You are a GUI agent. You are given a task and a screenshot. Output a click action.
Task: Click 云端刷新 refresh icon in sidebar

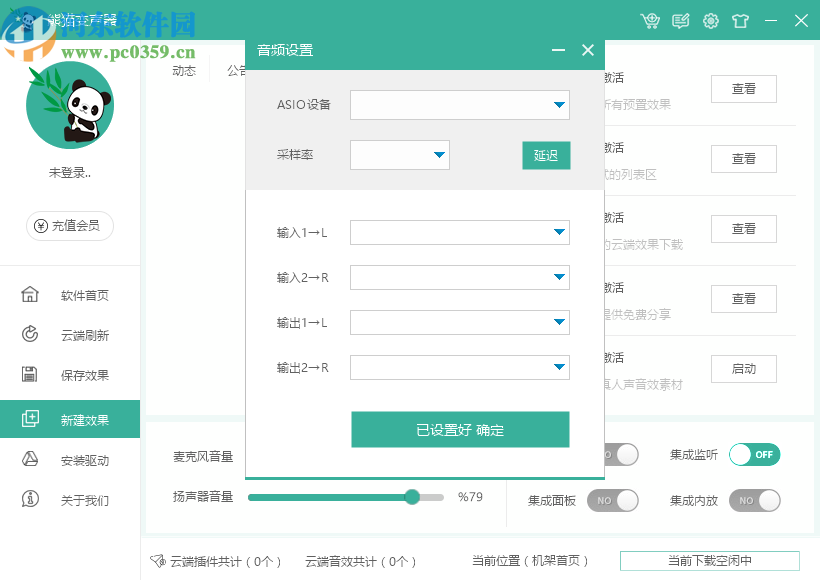(30, 335)
